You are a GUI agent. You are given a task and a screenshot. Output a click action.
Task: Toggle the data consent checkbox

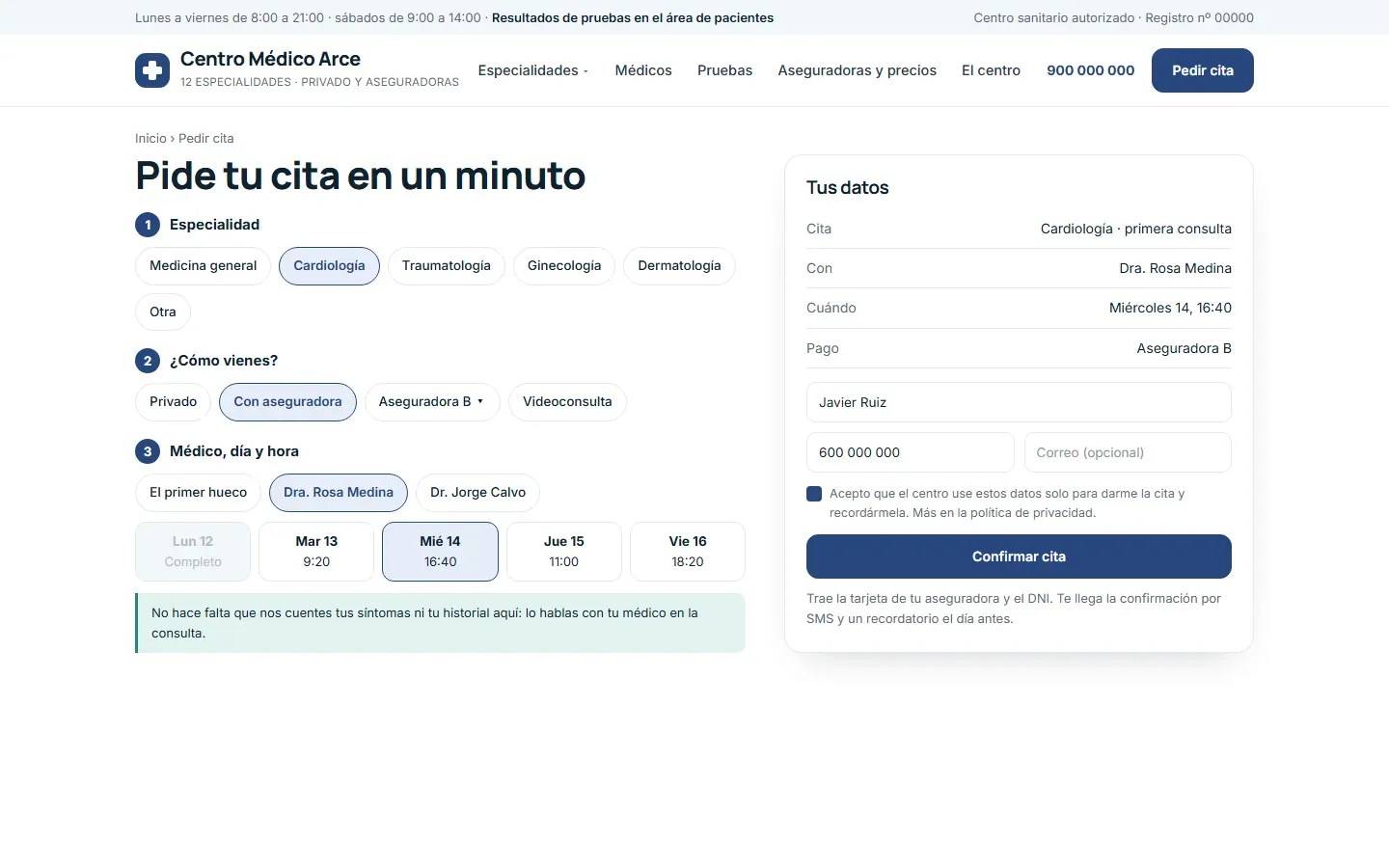click(x=814, y=494)
